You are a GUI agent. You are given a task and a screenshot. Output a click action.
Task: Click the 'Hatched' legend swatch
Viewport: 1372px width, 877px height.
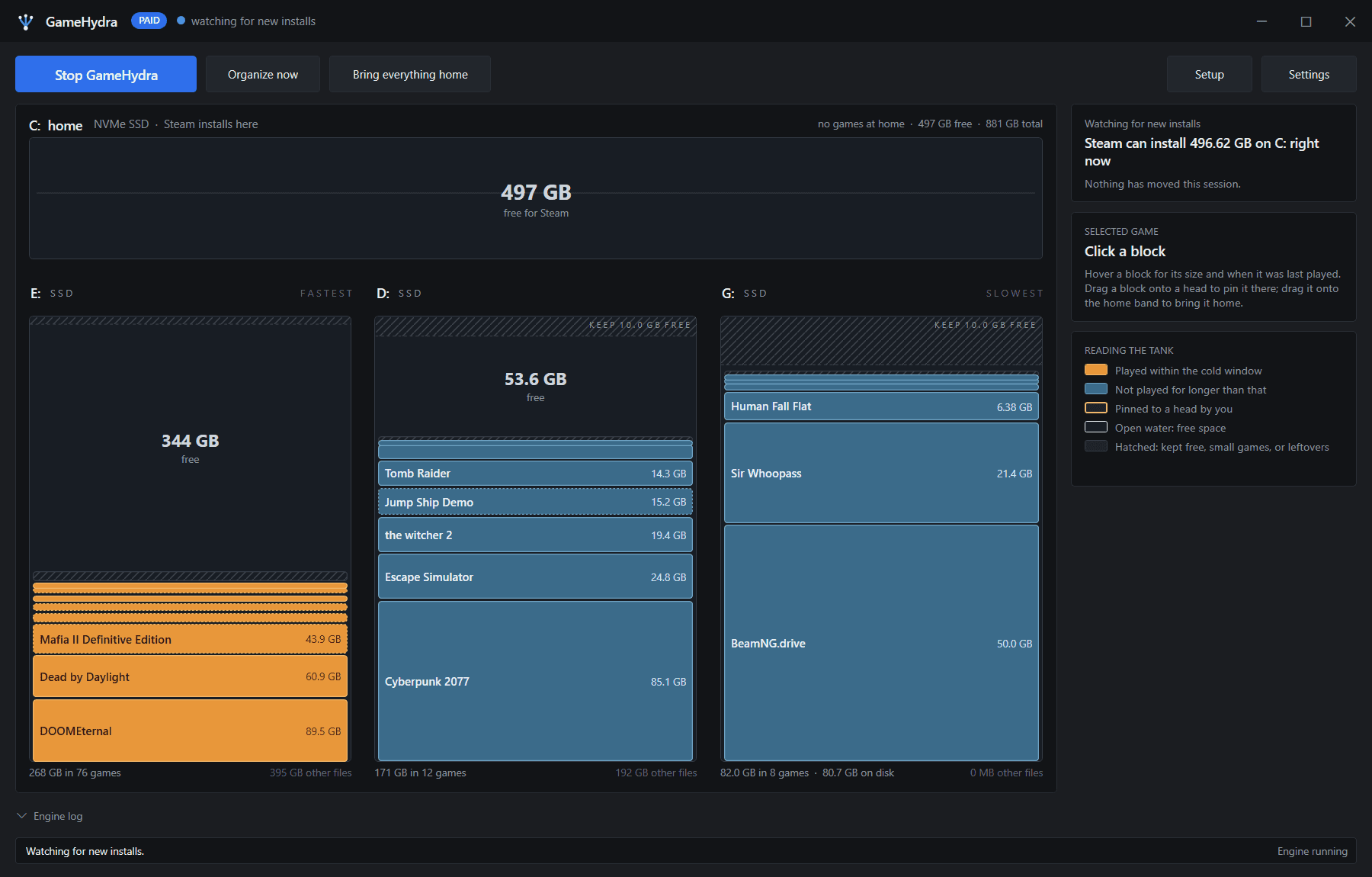(x=1096, y=446)
